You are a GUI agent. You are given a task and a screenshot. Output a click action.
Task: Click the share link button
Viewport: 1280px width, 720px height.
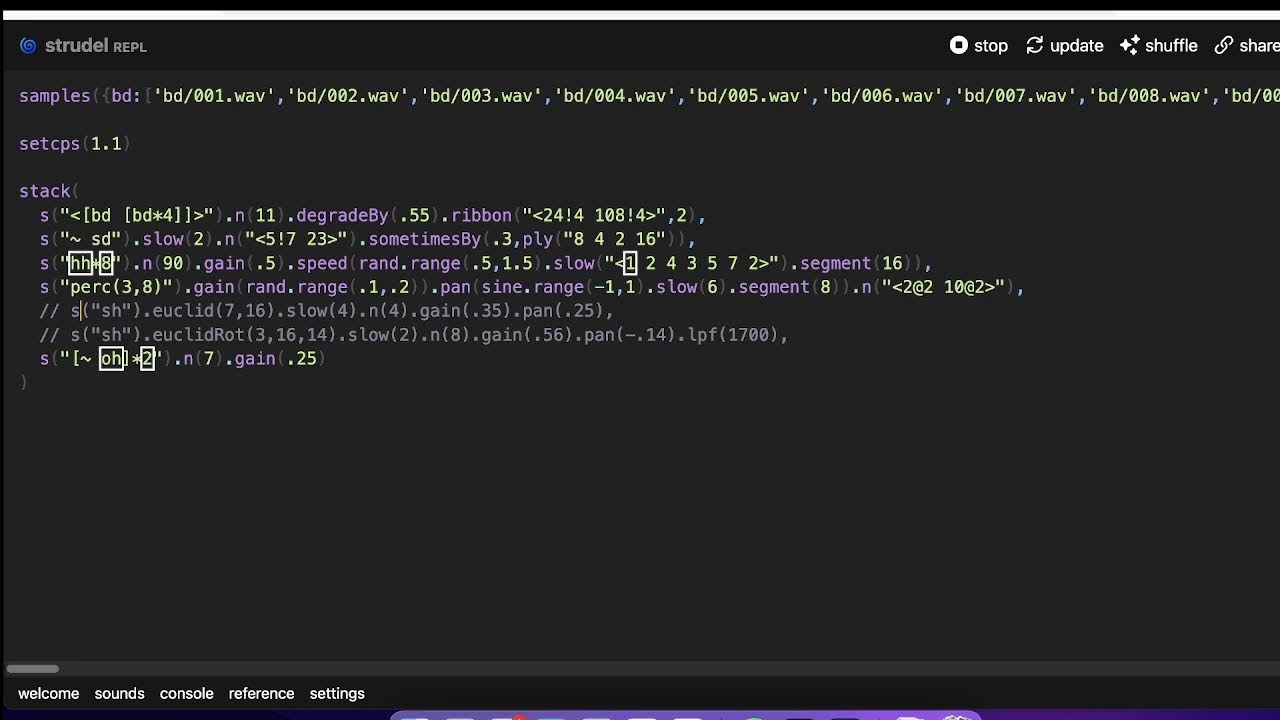[x=1247, y=46]
